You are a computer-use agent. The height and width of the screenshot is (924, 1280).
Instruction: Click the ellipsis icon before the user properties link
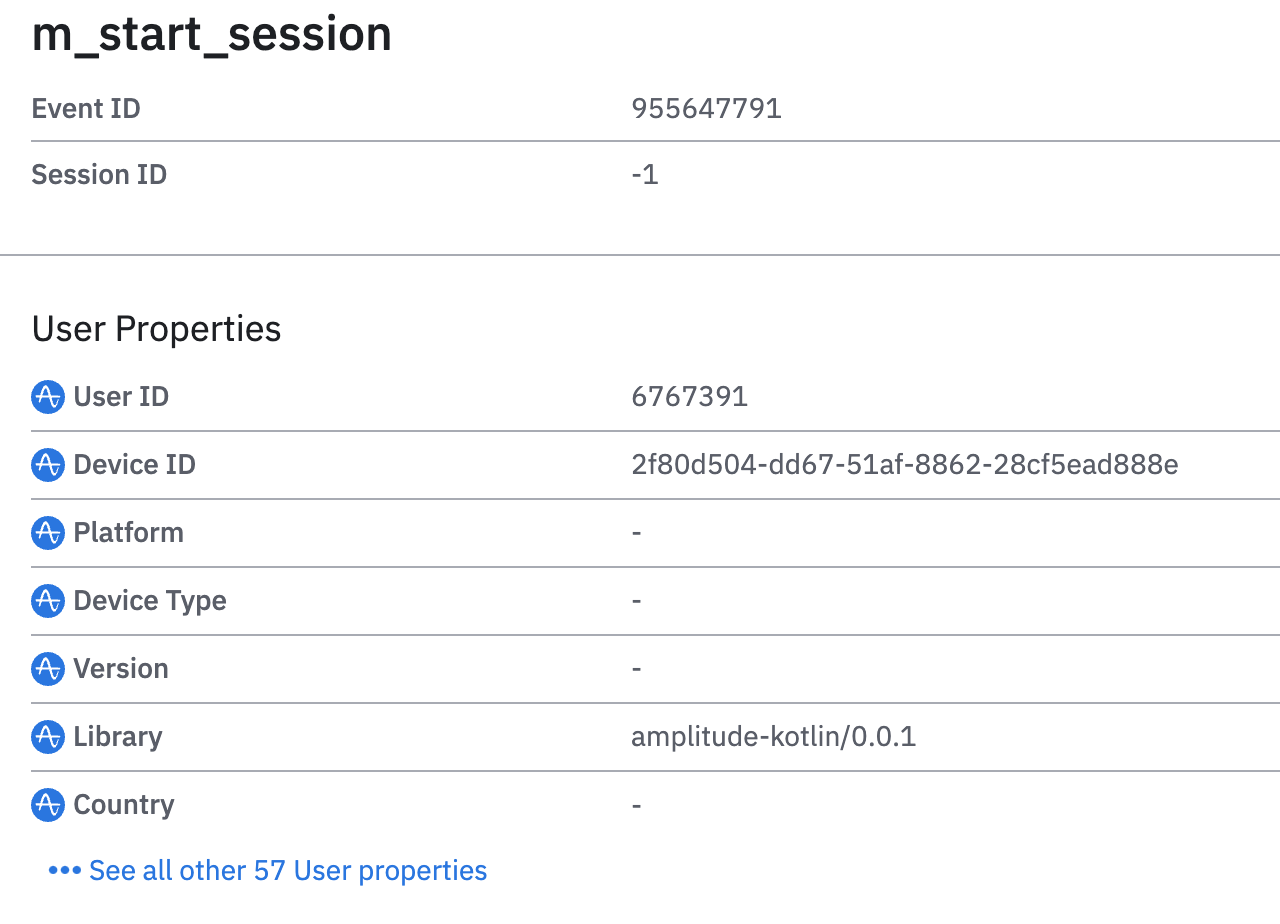(x=64, y=870)
